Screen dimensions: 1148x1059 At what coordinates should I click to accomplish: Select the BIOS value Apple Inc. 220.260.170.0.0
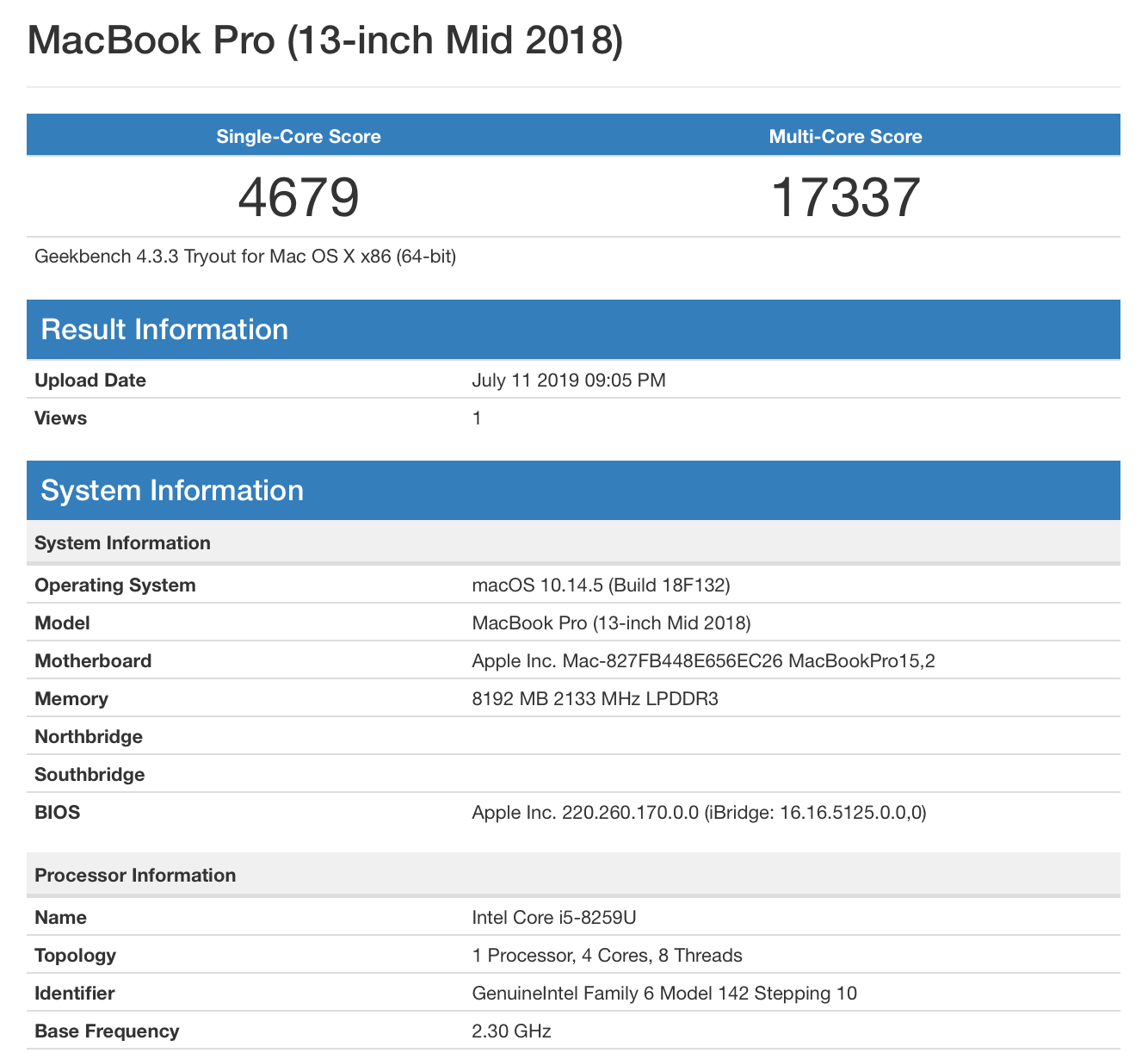(699, 813)
